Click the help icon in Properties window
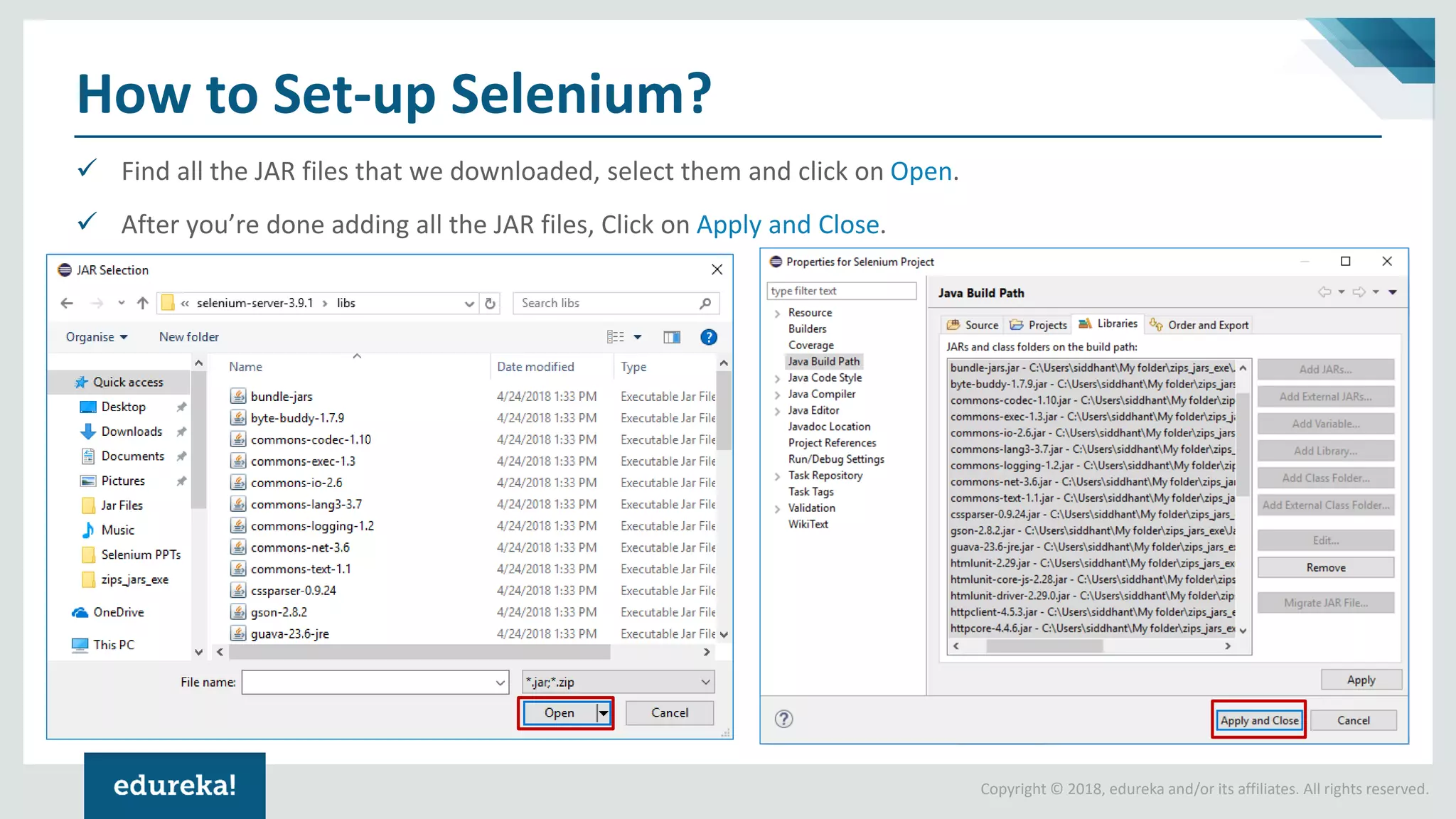This screenshot has width=1456, height=819. (783, 719)
